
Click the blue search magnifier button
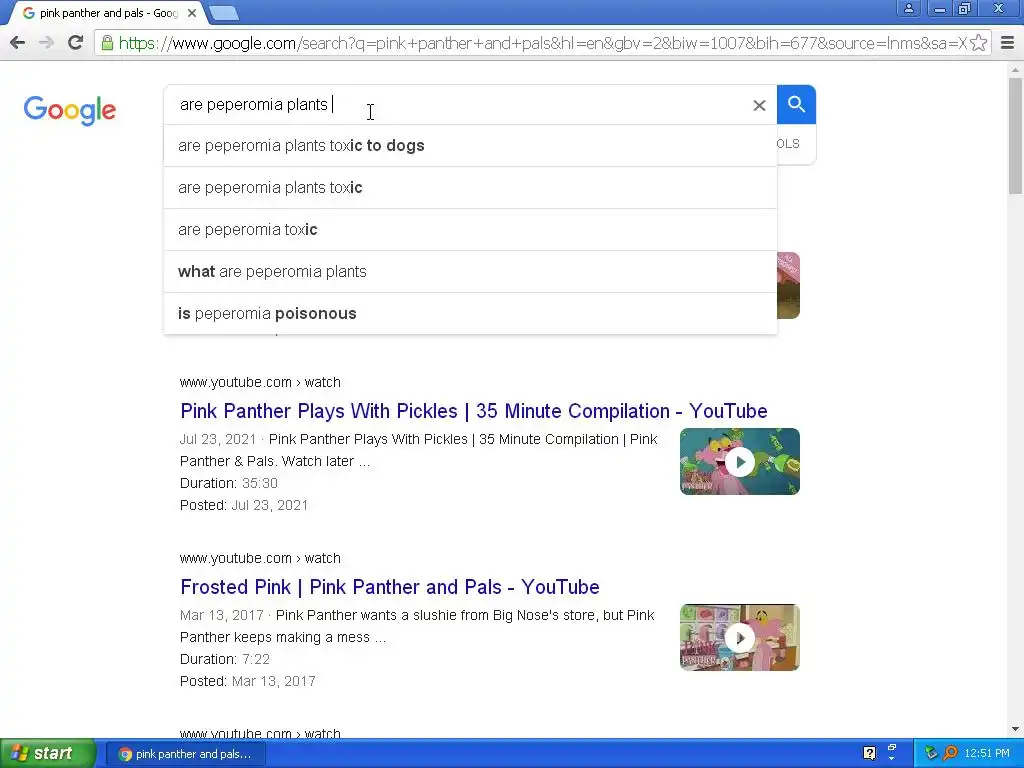click(796, 104)
